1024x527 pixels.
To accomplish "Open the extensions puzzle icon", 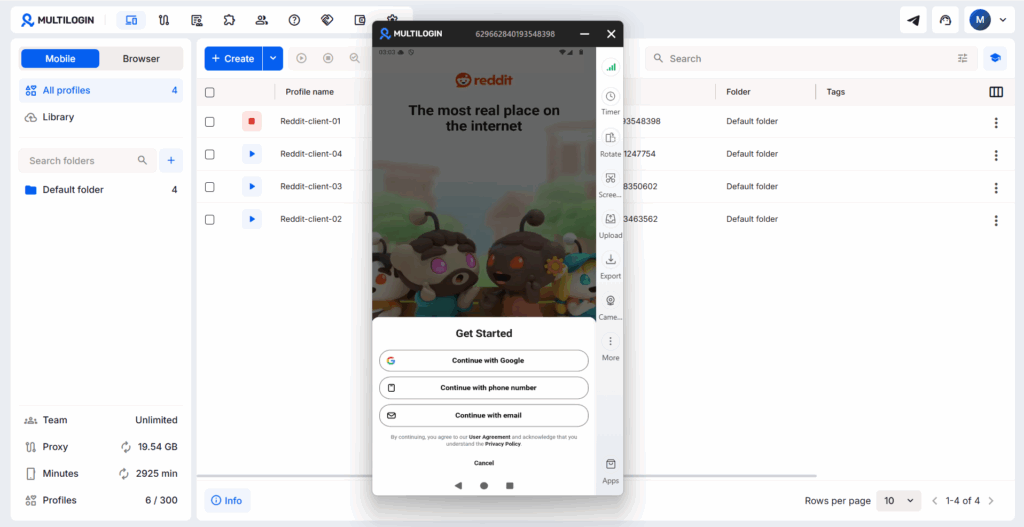I will (229, 20).
